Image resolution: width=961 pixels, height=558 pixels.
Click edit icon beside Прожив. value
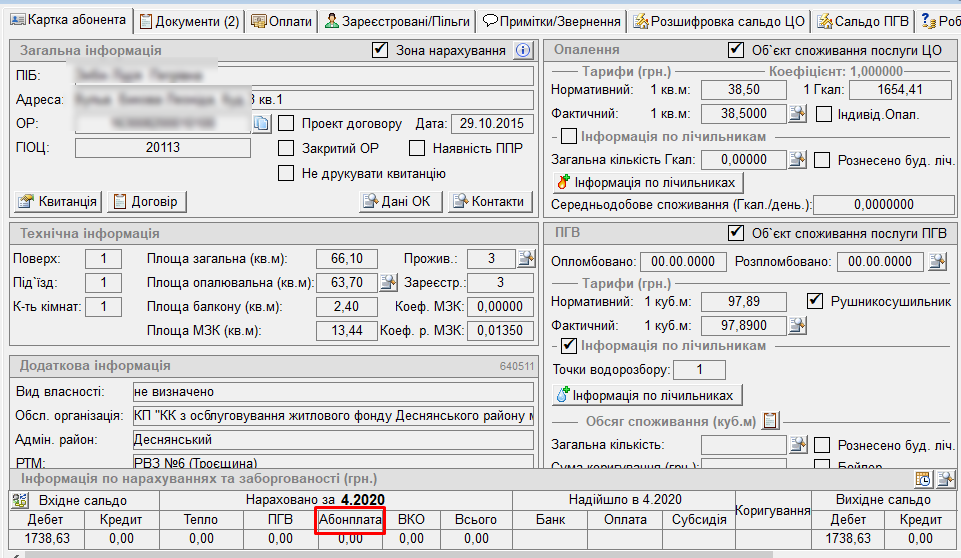point(526,259)
